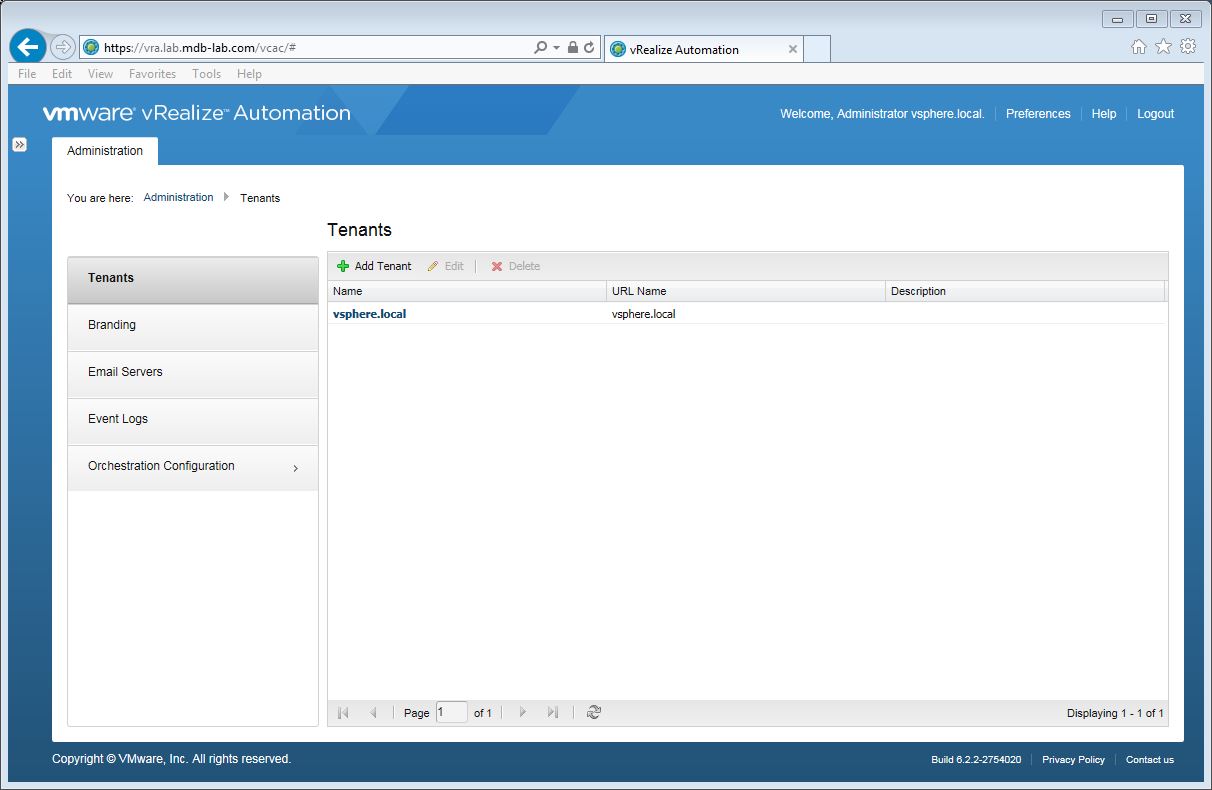Open the browser home icon
1212x790 pixels.
click(x=1138, y=47)
